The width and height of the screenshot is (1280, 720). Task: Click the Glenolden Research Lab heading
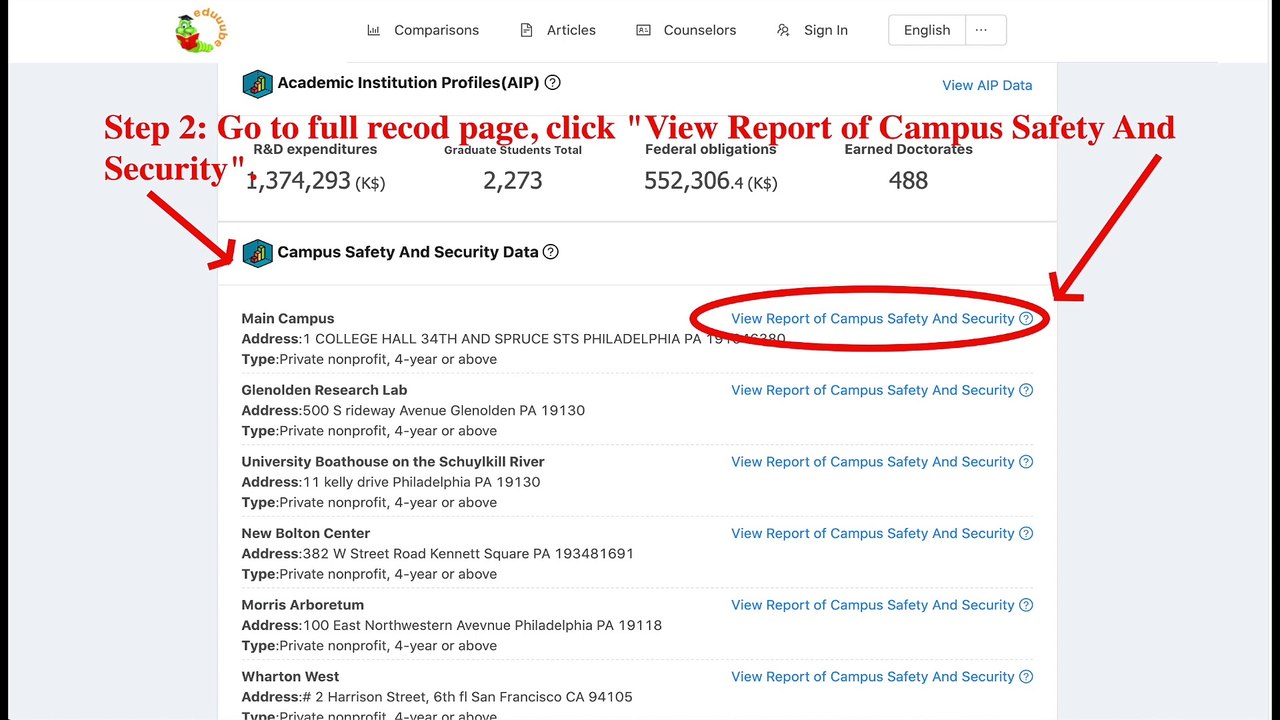point(324,390)
